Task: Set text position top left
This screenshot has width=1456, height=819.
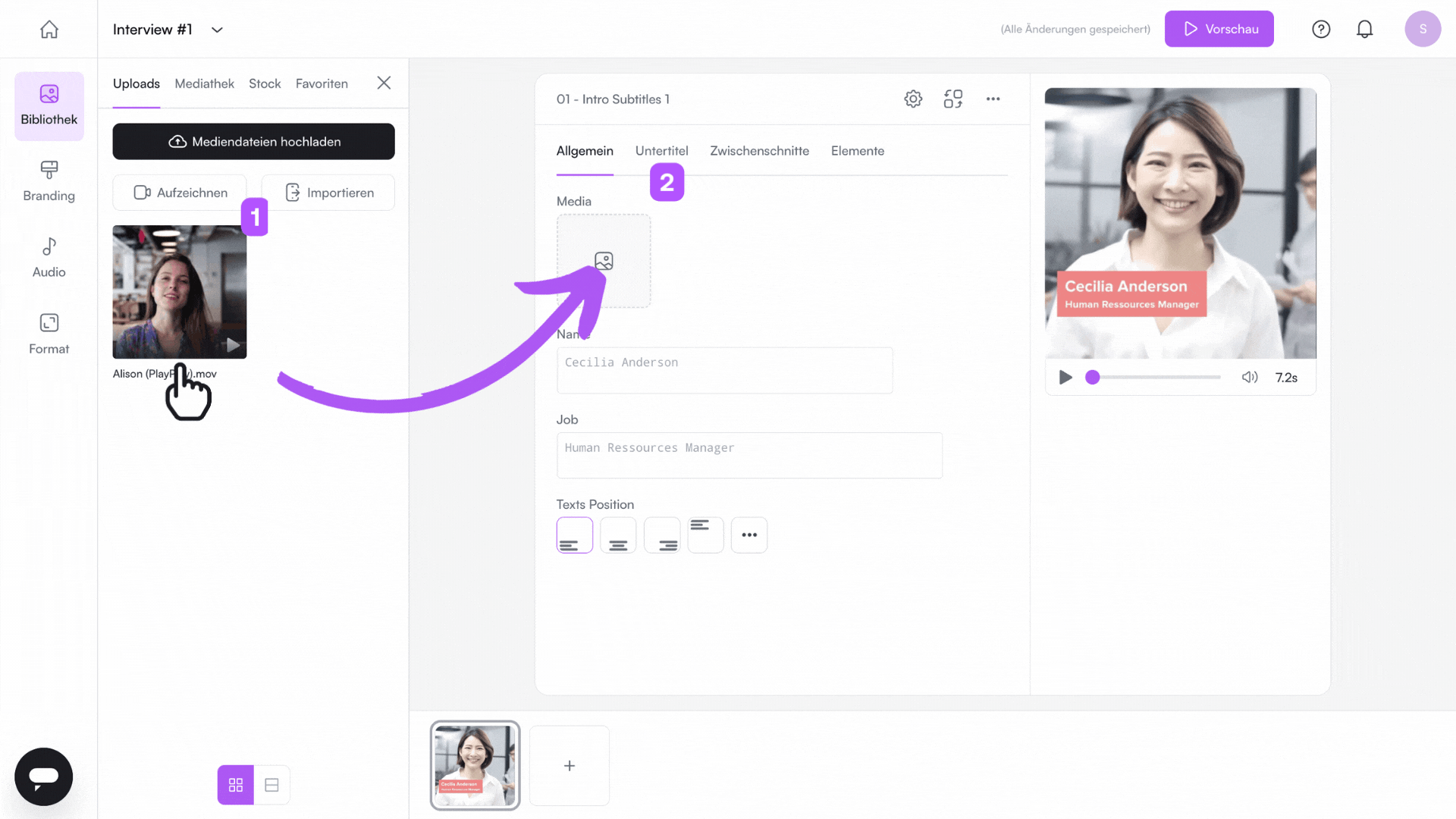Action: pyautogui.click(x=705, y=535)
